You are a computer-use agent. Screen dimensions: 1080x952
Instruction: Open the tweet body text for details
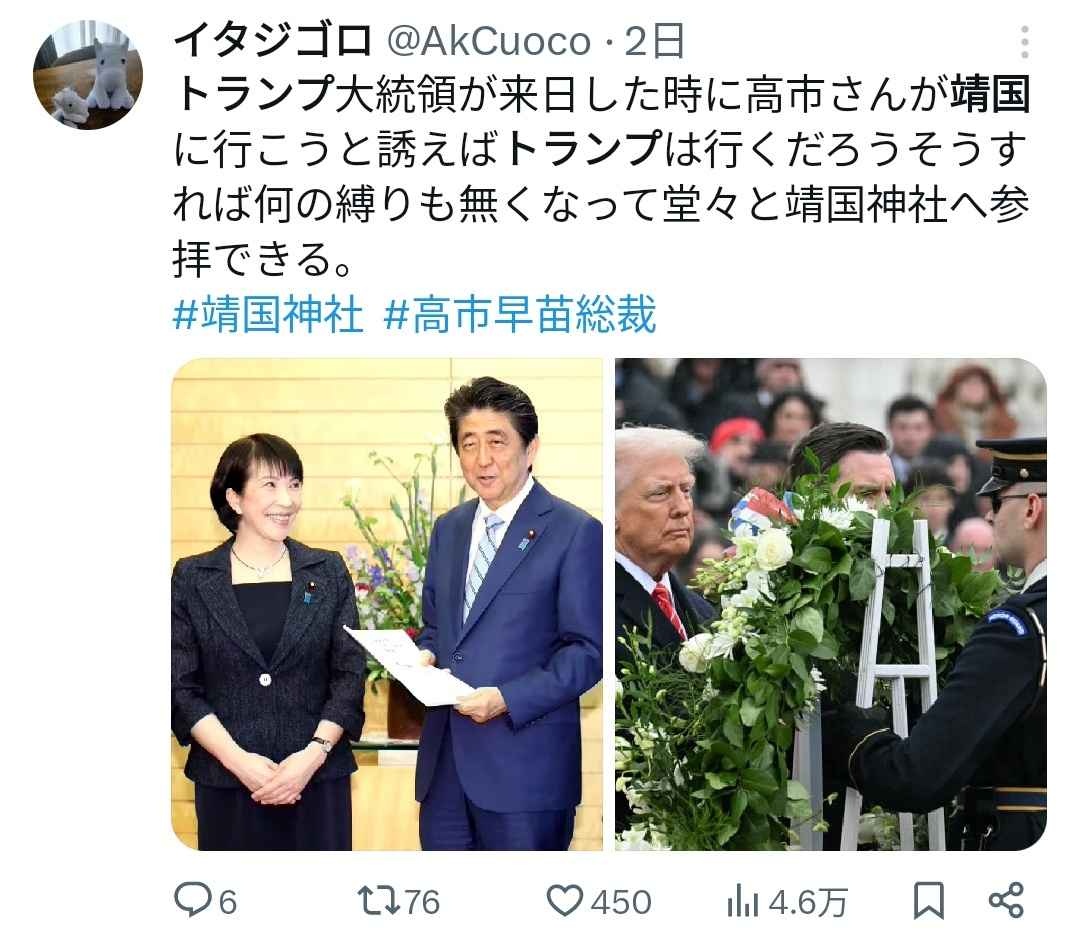coord(601,176)
